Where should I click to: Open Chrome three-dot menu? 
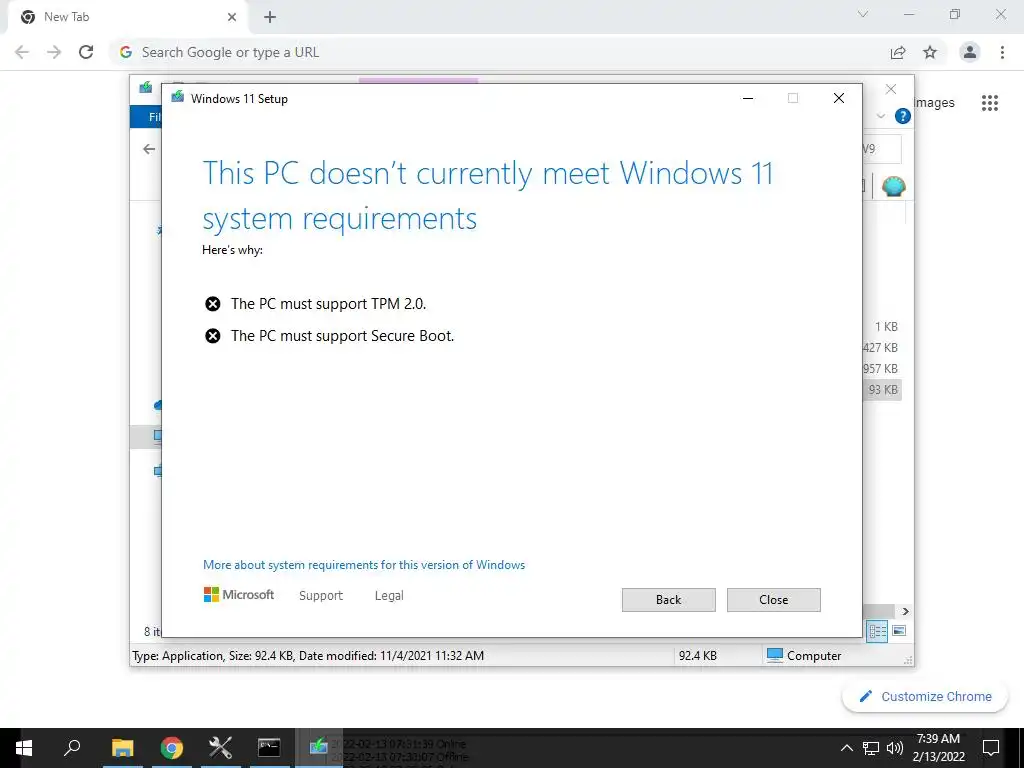1002,52
